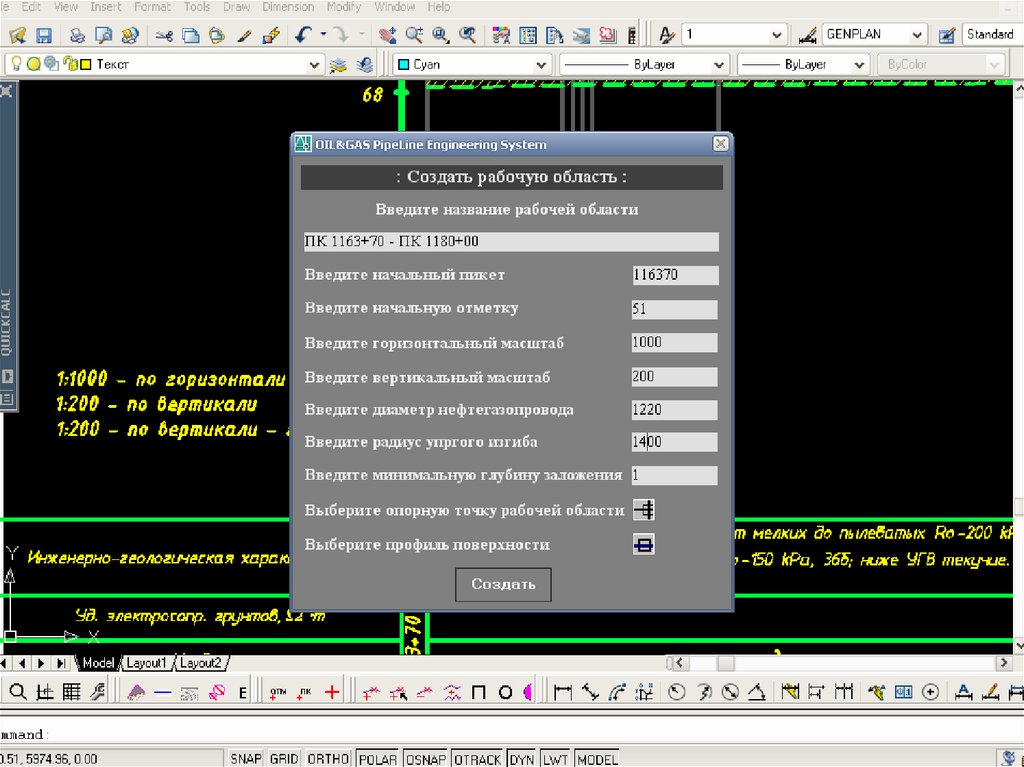Viewport: 1024px width, 767px height.
Task: Toggle DYN dynamic input in status bar
Action: tap(522, 759)
